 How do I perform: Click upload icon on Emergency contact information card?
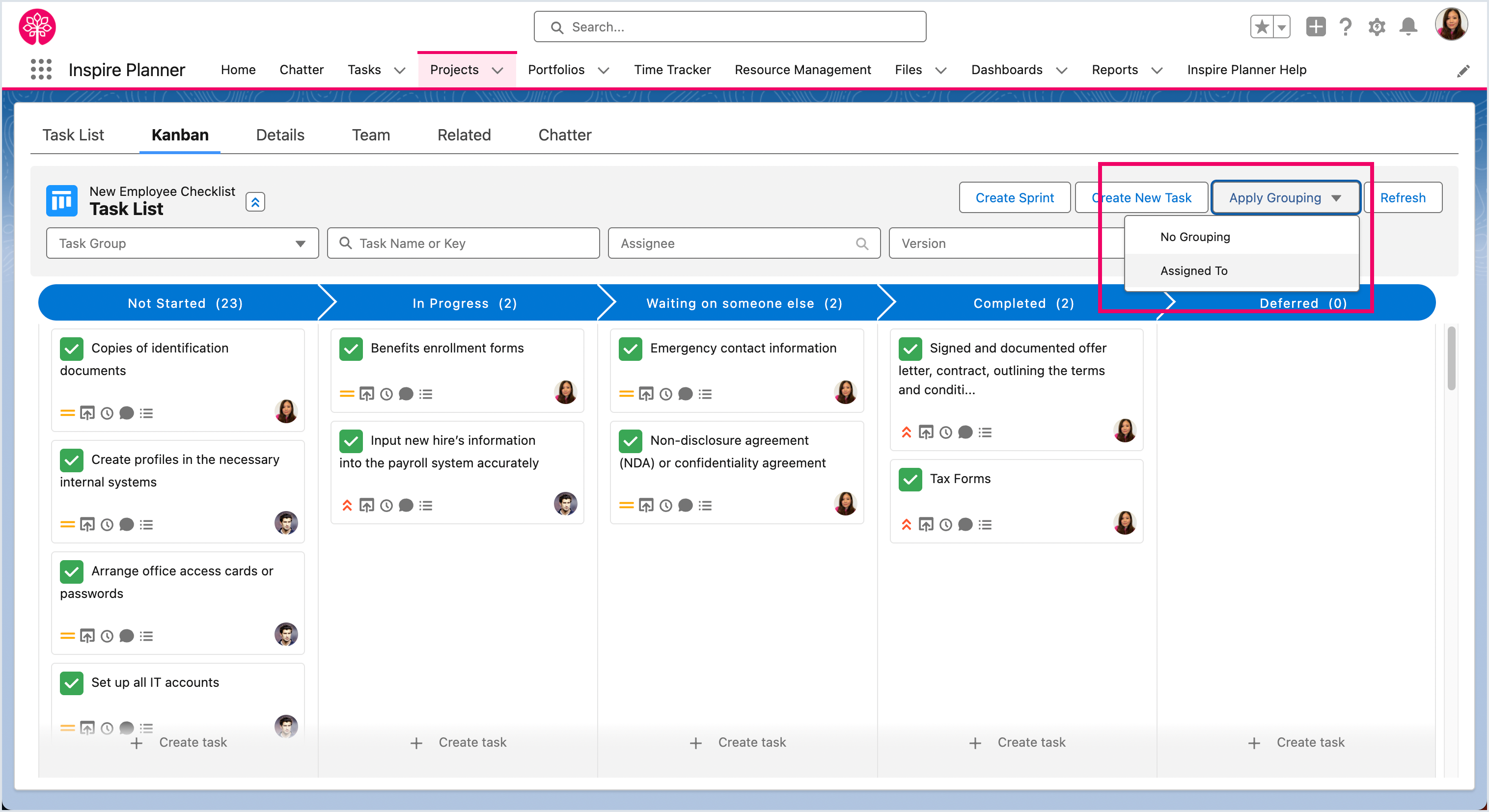[x=646, y=394]
